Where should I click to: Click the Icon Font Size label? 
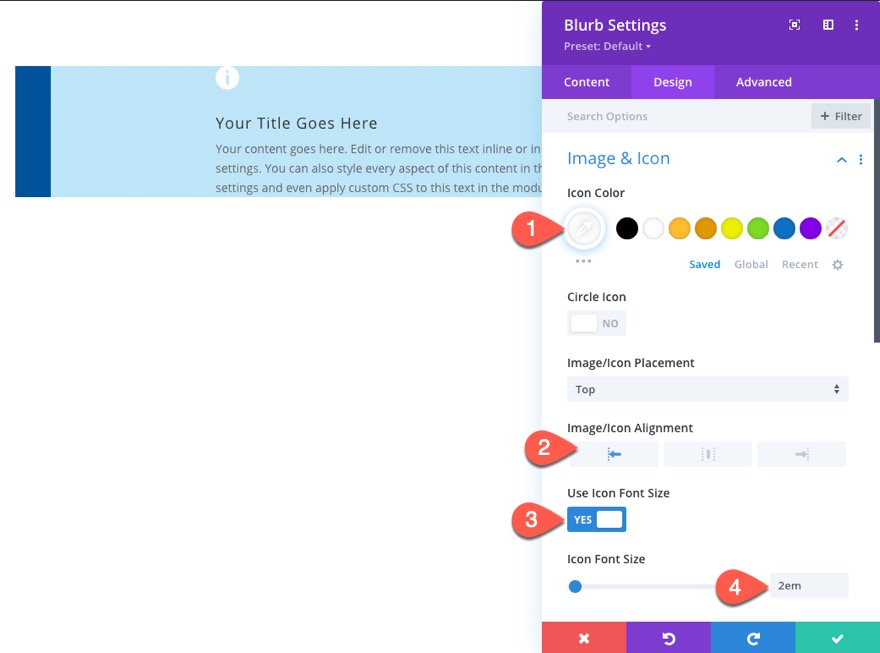(x=606, y=559)
